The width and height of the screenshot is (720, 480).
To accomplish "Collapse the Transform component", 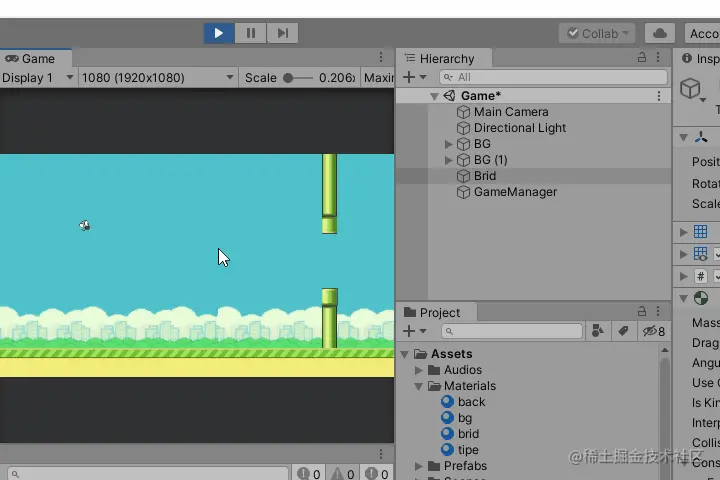I will click(x=683, y=138).
